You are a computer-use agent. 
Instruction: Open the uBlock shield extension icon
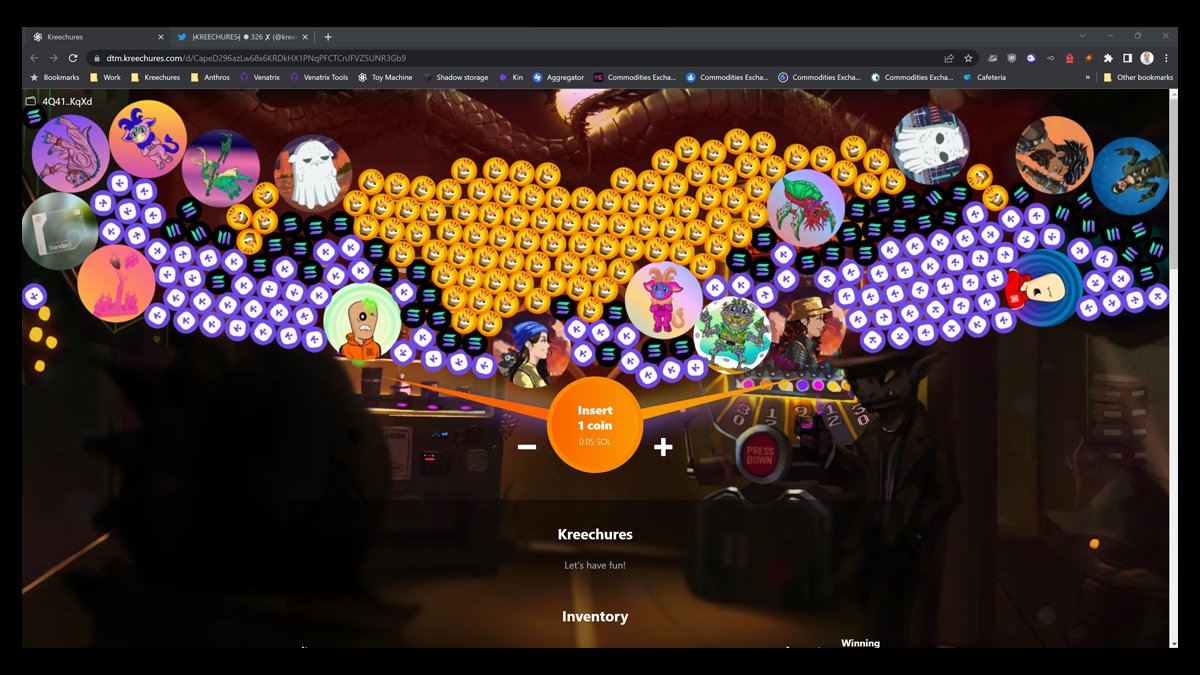tap(1011, 58)
